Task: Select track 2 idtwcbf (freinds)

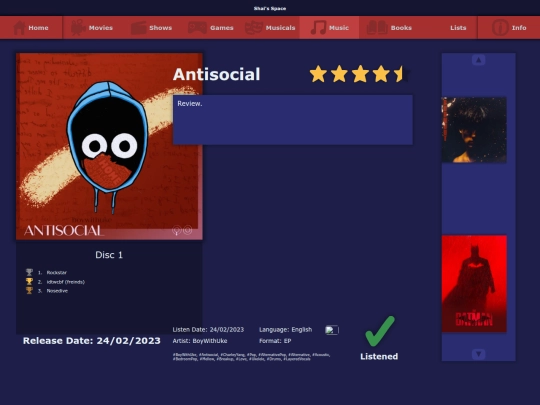Action: (x=65, y=282)
